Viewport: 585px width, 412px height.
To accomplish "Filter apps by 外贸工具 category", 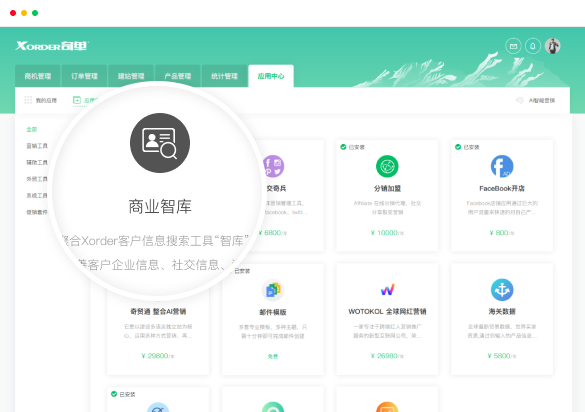I will click(x=37, y=179).
